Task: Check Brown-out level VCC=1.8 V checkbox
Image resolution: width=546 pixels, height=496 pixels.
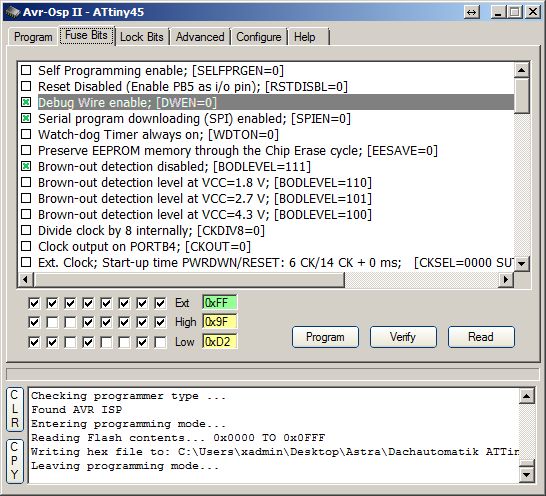Action: point(26,182)
